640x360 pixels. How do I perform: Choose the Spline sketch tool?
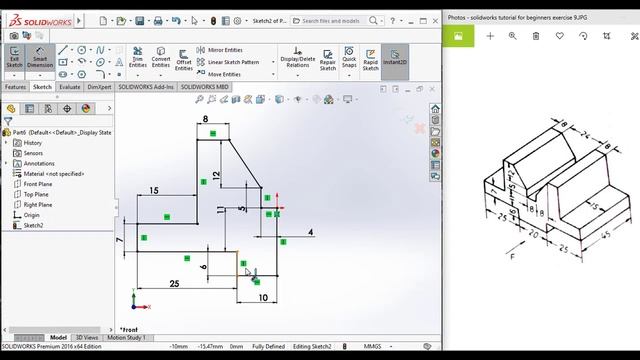click(100, 50)
